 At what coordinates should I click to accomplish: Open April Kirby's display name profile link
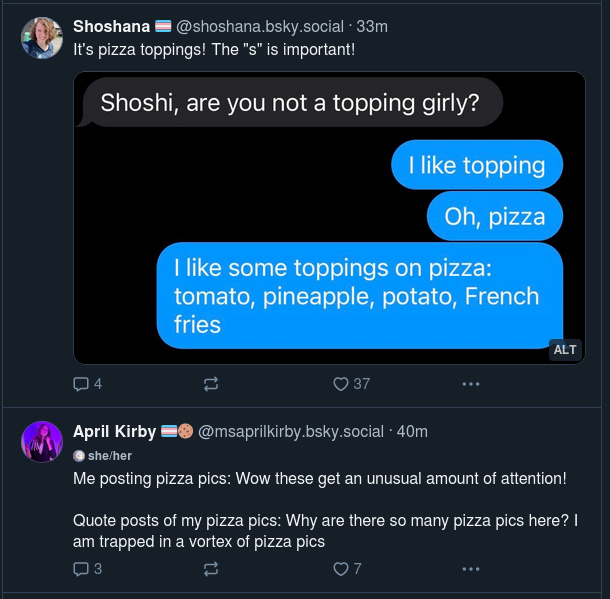pos(114,431)
